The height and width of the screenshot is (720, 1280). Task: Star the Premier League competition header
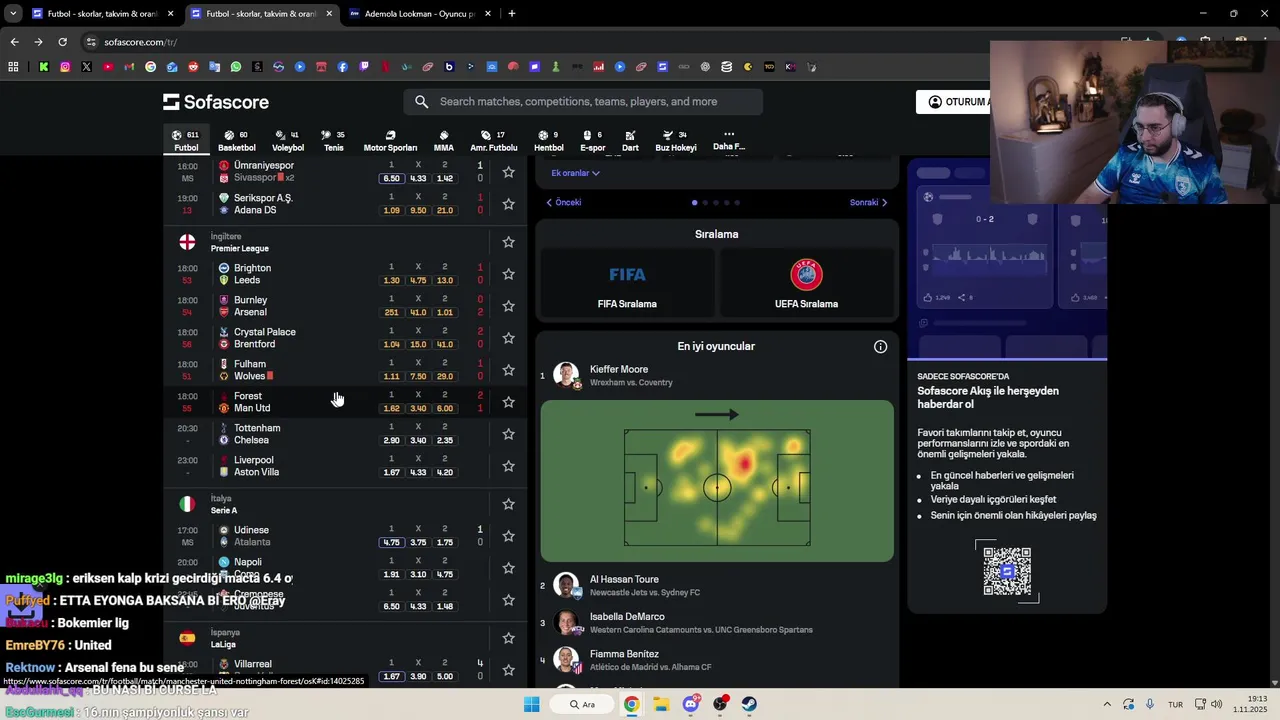[508, 242]
